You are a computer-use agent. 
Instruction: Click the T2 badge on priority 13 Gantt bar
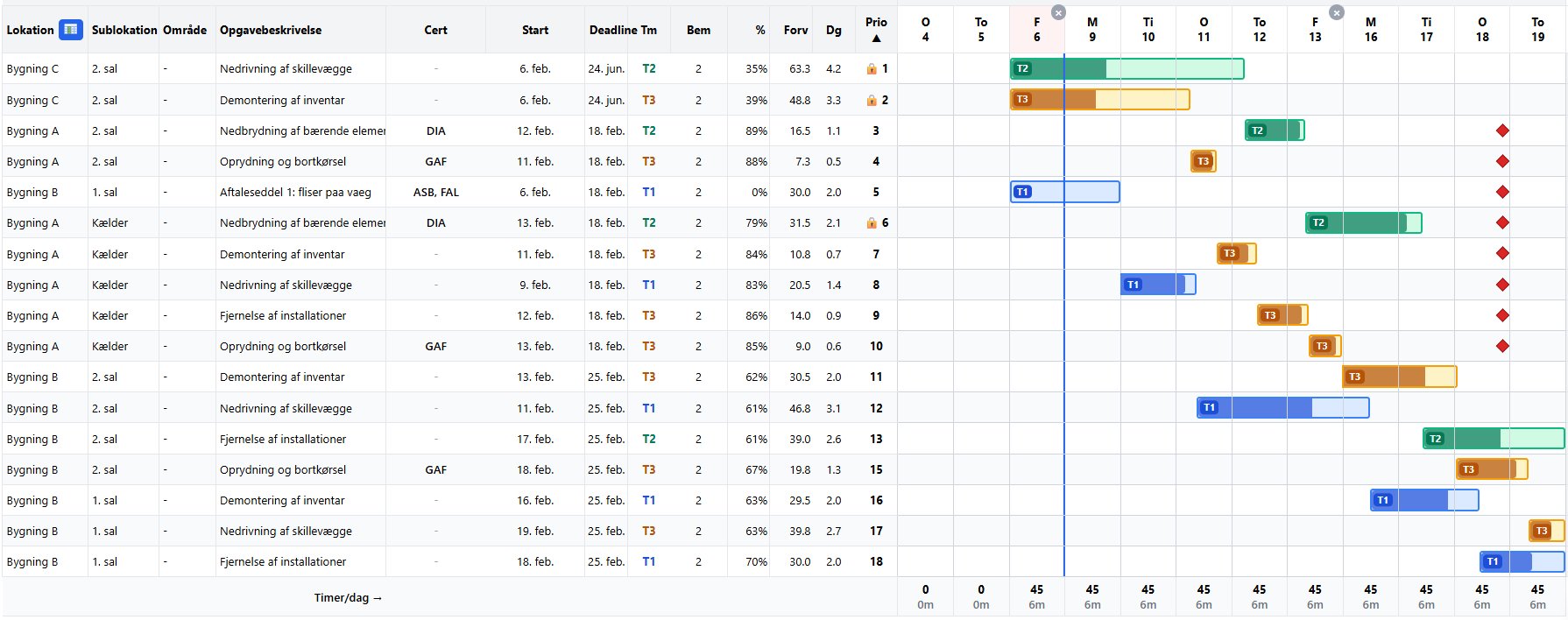[1435, 439]
